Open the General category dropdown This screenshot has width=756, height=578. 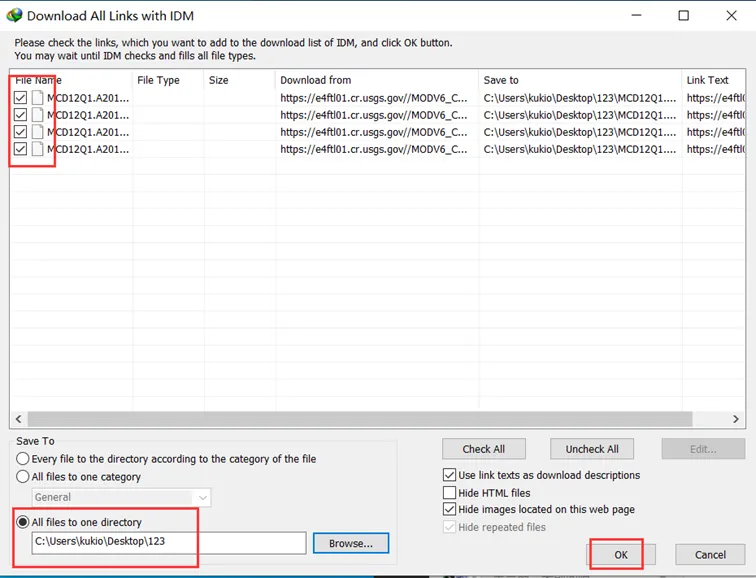pyautogui.click(x=122, y=497)
